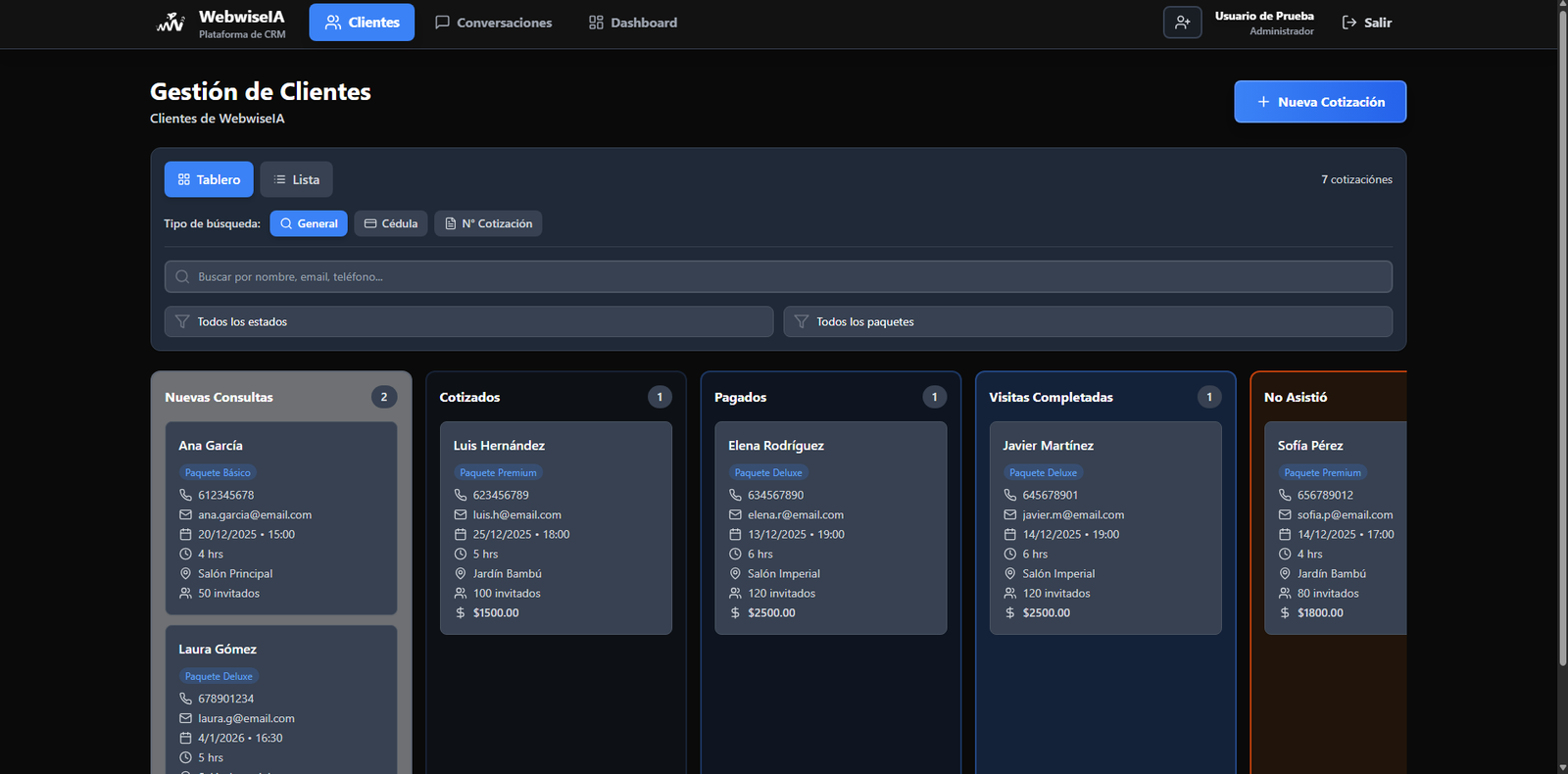Click clock icon on Javier Martínez card
The width and height of the screenshot is (1568, 774).
click(x=1010, y=554)
